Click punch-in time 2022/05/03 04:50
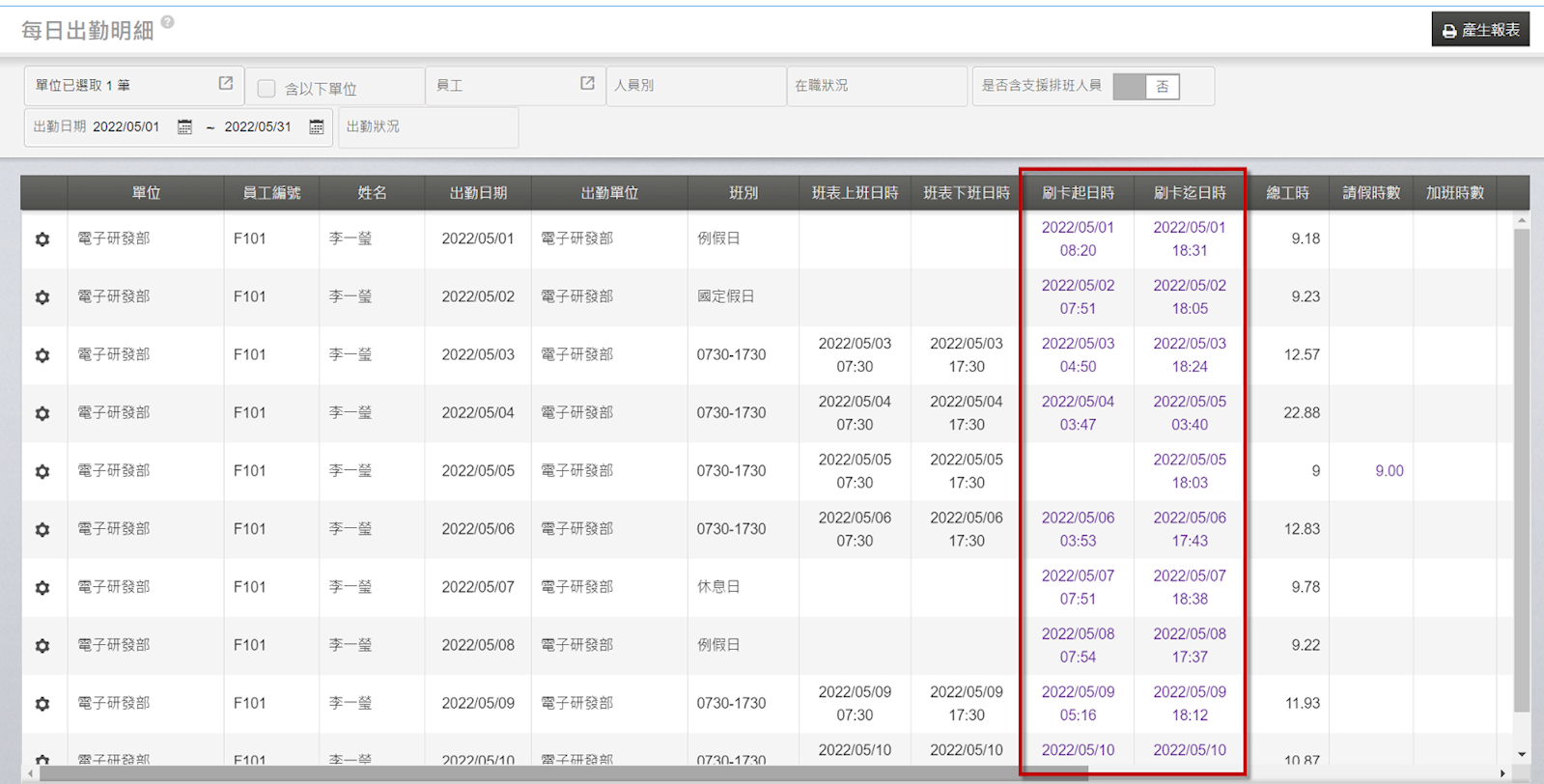The image size is (1544, 784). click(x=1078, y=355)
